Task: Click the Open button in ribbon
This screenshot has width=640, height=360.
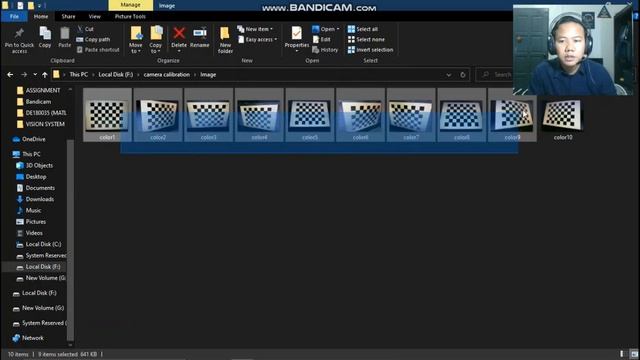Action: click(326, 29)
